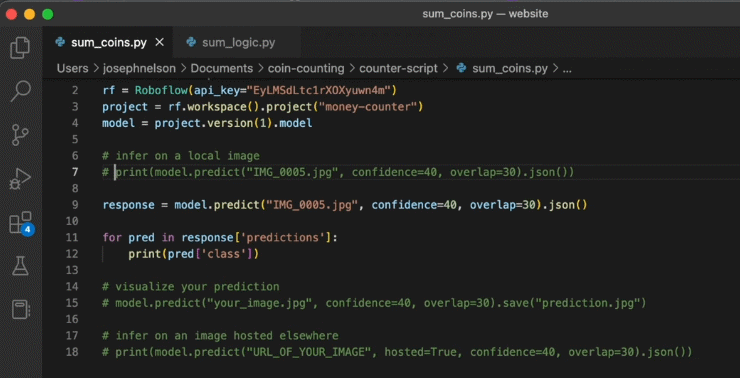Viewport: 740px width, 378px height.
Task: Click the counter-script breadcrumb segment
Action: (398, 68)
